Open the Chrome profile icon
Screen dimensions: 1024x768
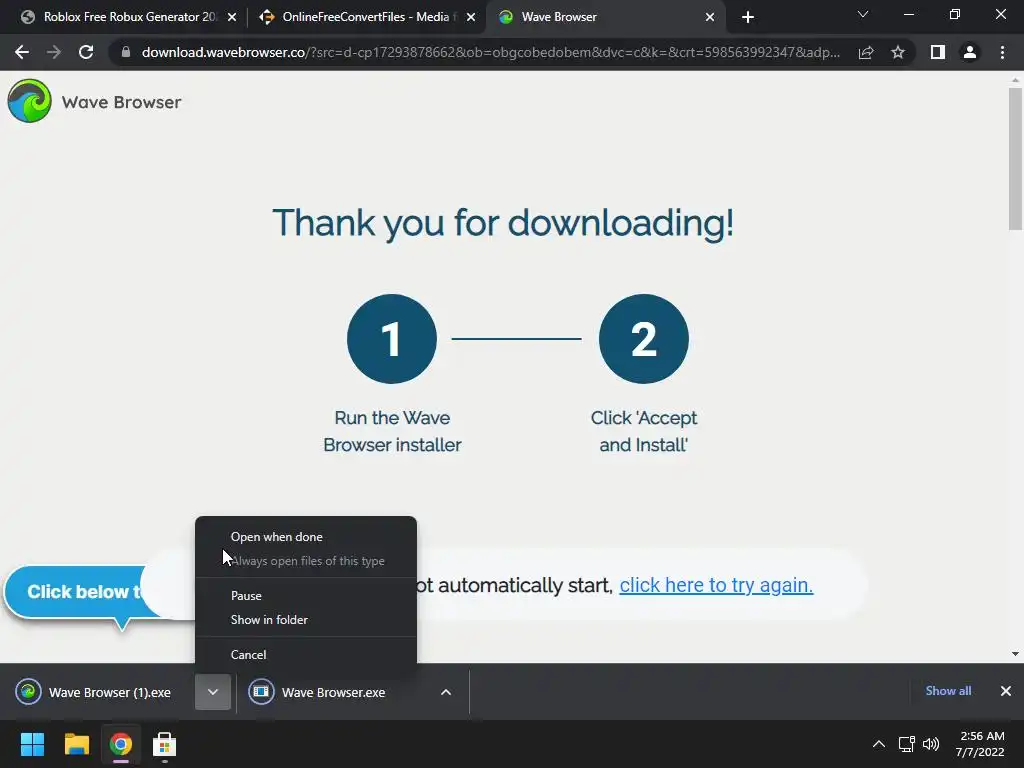click(x=970, y=52)
